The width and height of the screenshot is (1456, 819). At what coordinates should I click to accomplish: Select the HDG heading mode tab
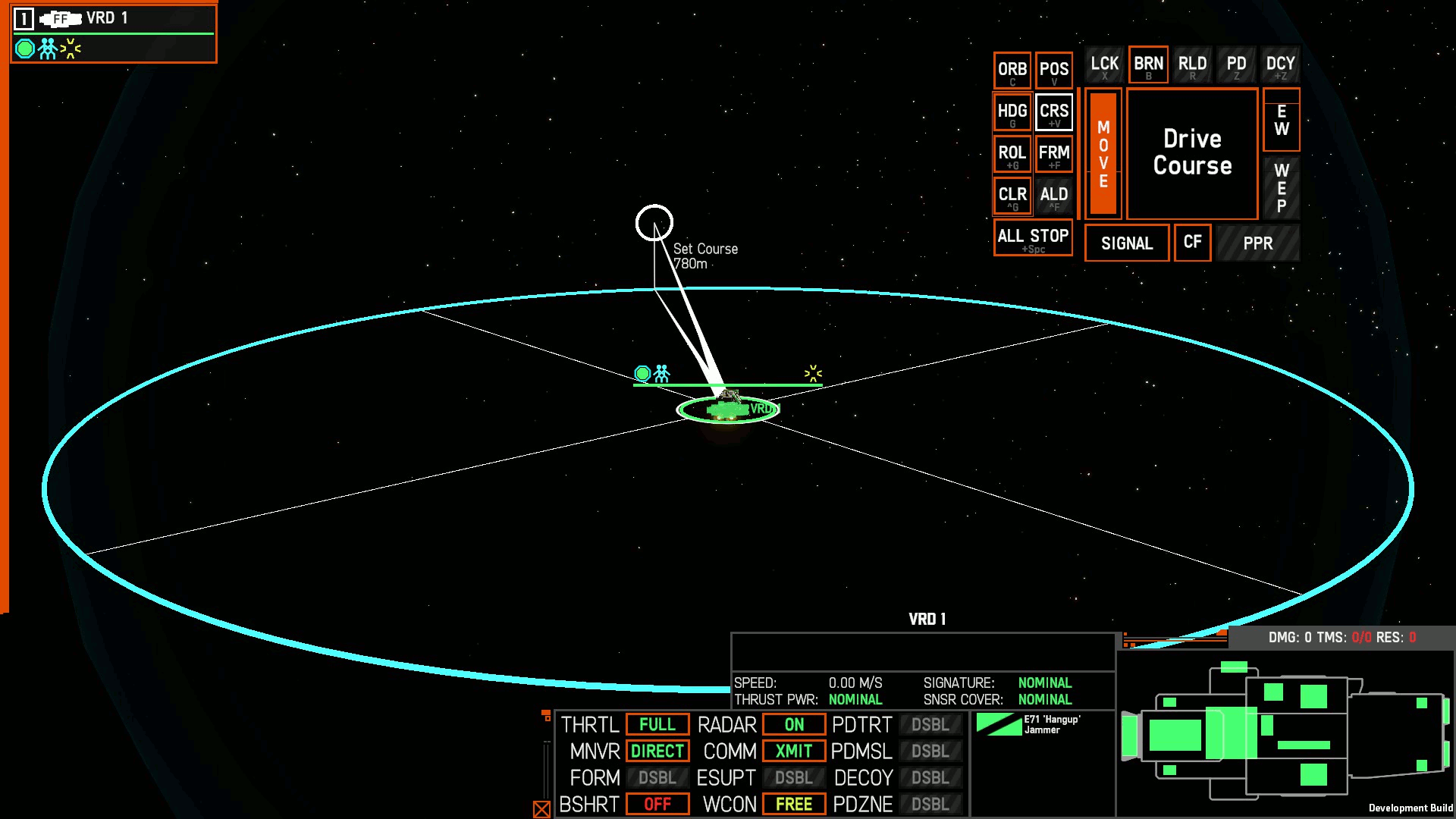tap(1012, 111)
